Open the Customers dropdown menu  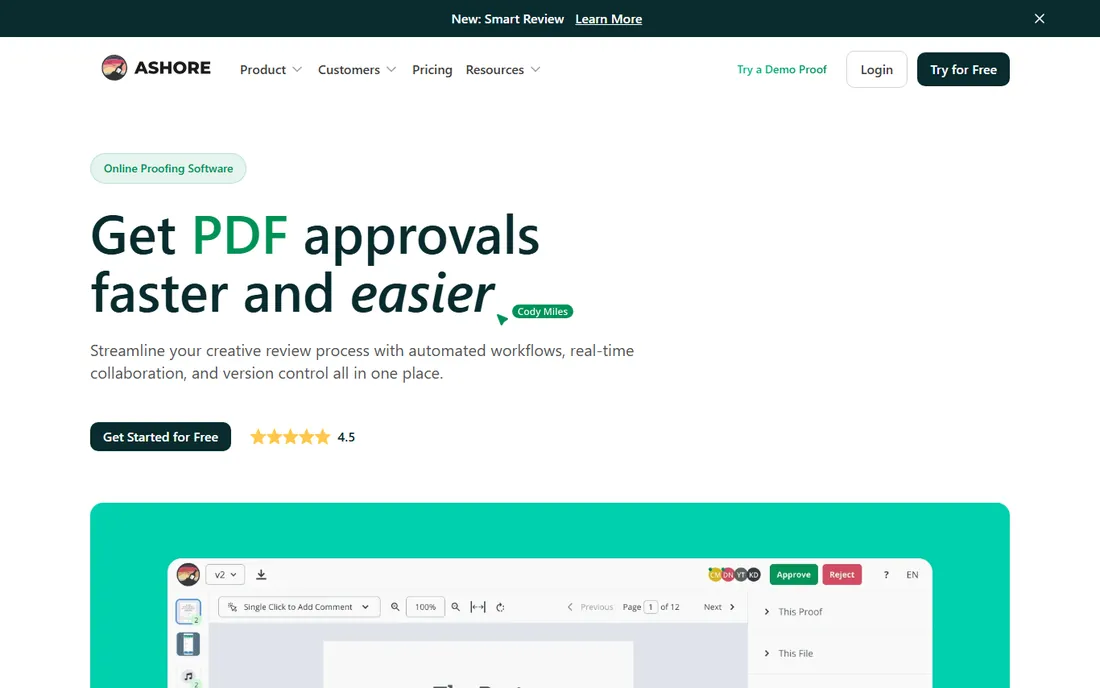tap(357, 69)
